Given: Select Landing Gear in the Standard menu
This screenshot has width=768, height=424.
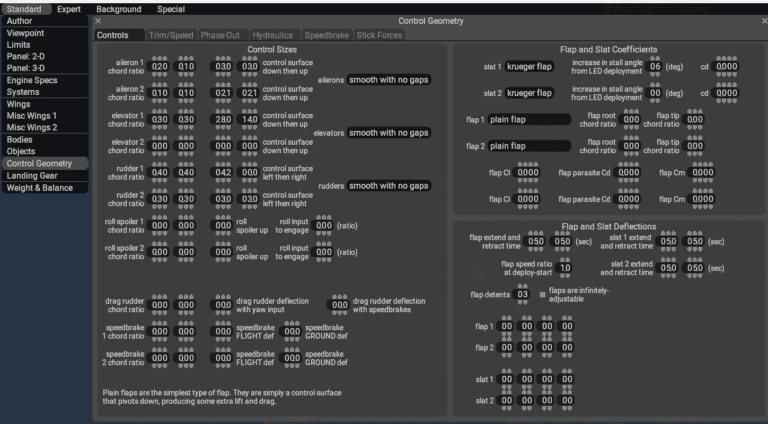Looking at the screenshot, I should click(x=32, y=175).
